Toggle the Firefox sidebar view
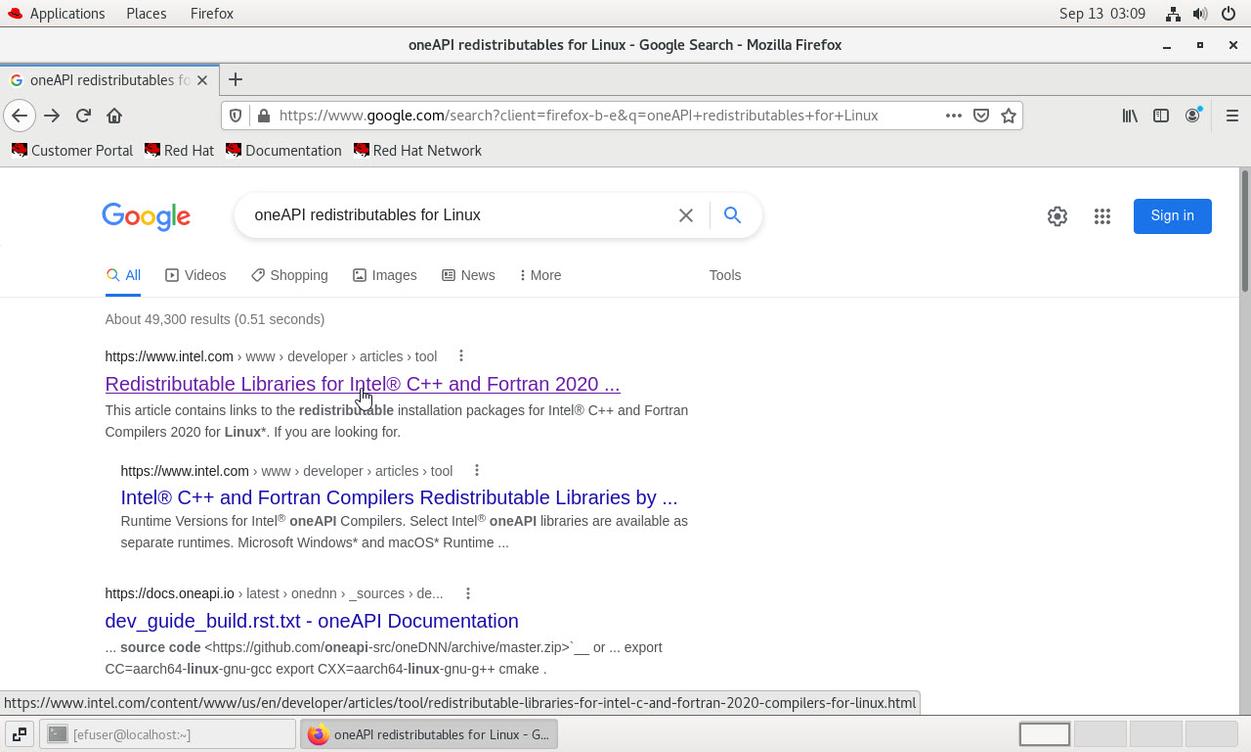1251x752 pixels. (1161, 115)
